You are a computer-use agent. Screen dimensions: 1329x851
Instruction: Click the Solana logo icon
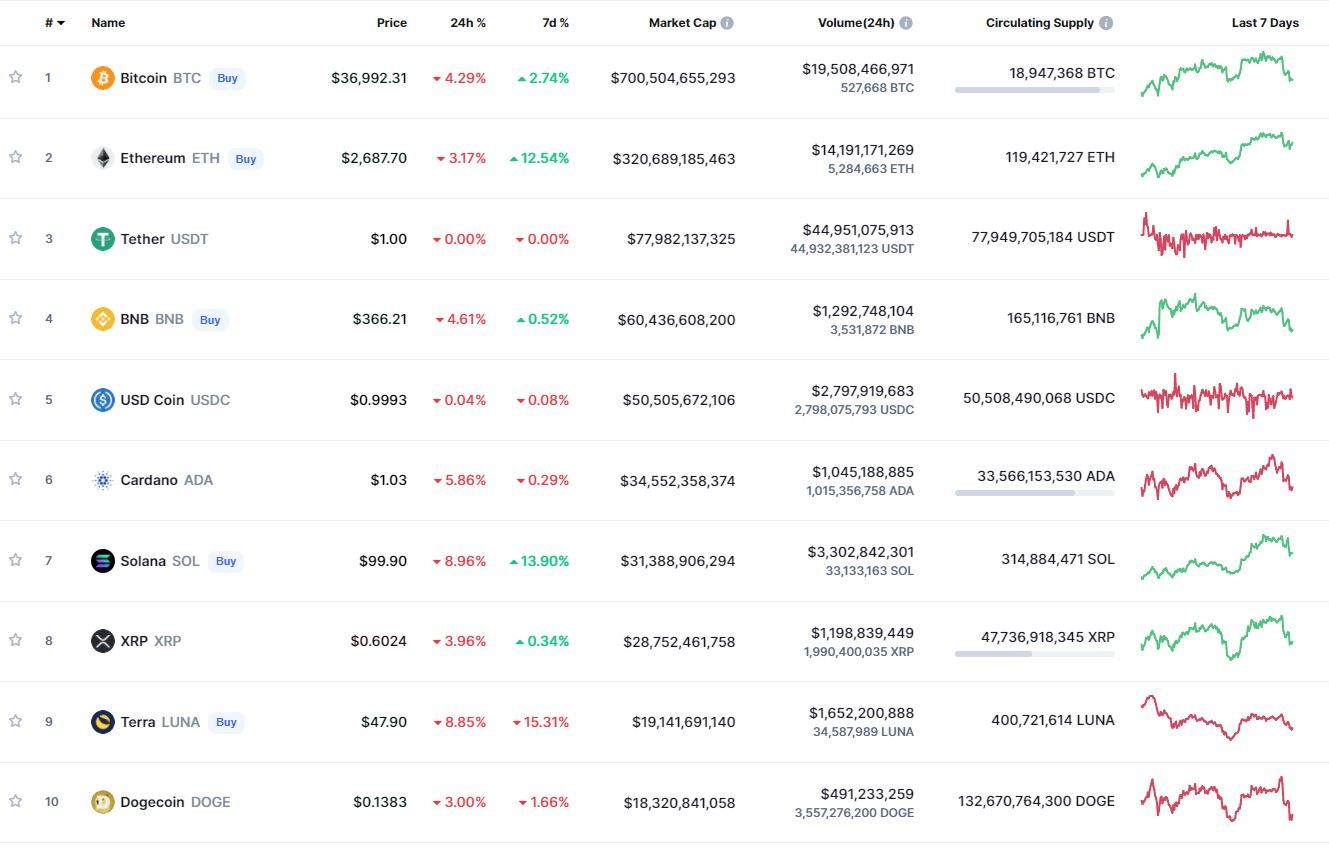coord(103,561)
